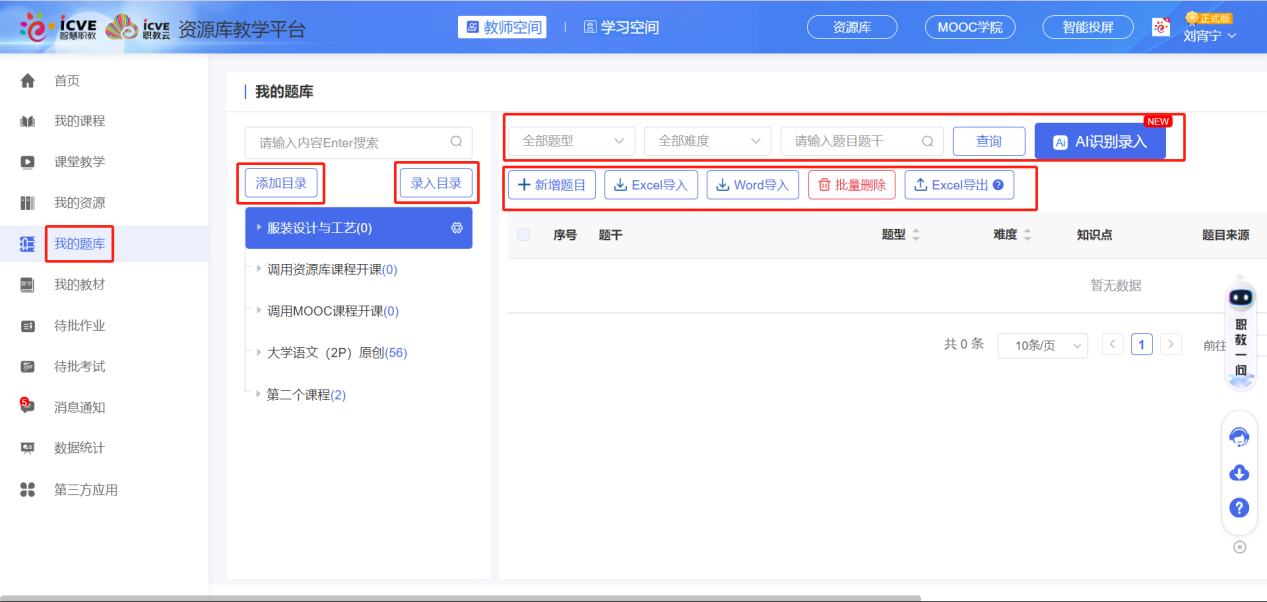Click the download cloud icon on right sidebar
The width and height of the screenshot is (1267, 602).
pos(1239,473)
